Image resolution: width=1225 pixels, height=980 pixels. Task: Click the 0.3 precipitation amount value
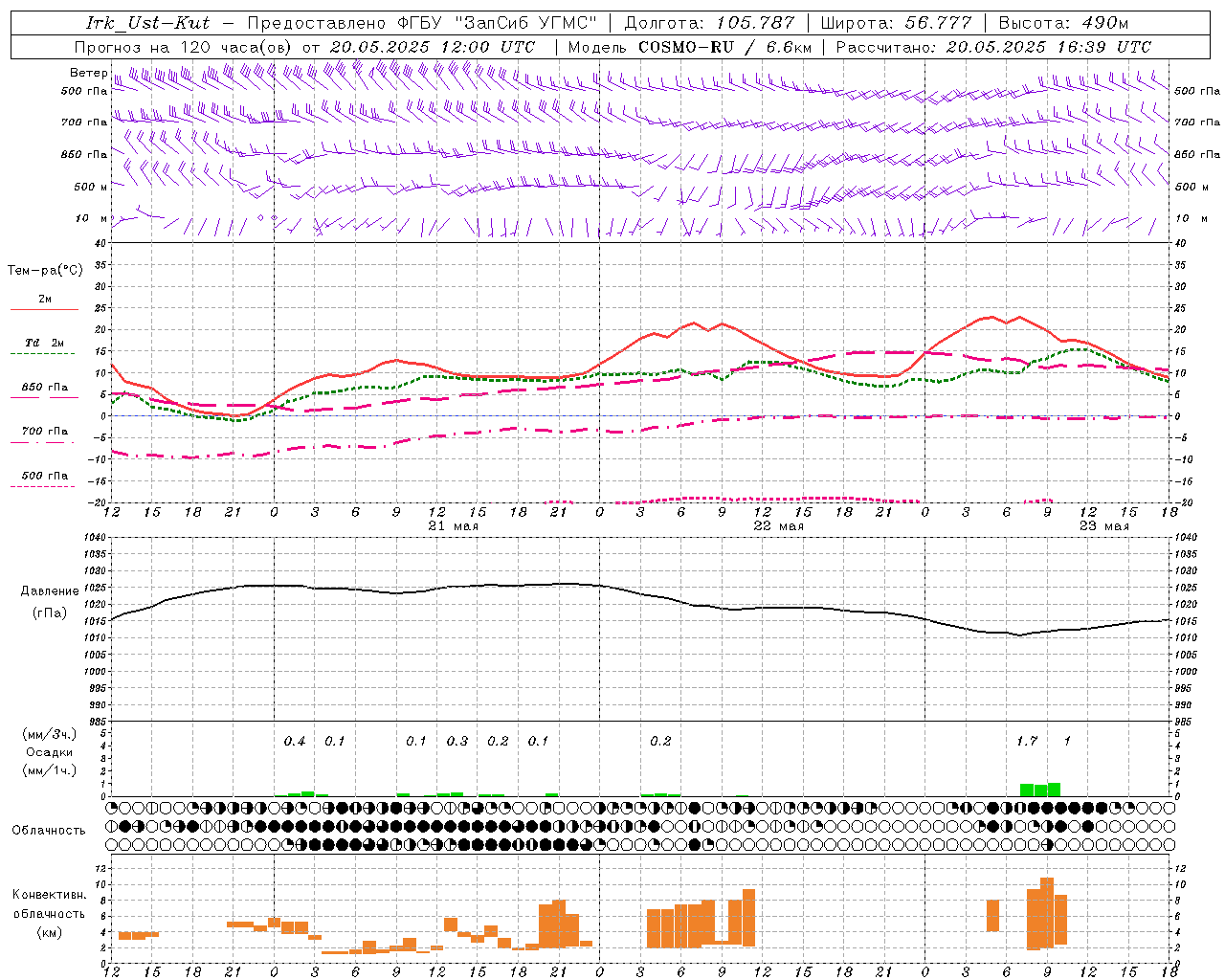[457, 742]
